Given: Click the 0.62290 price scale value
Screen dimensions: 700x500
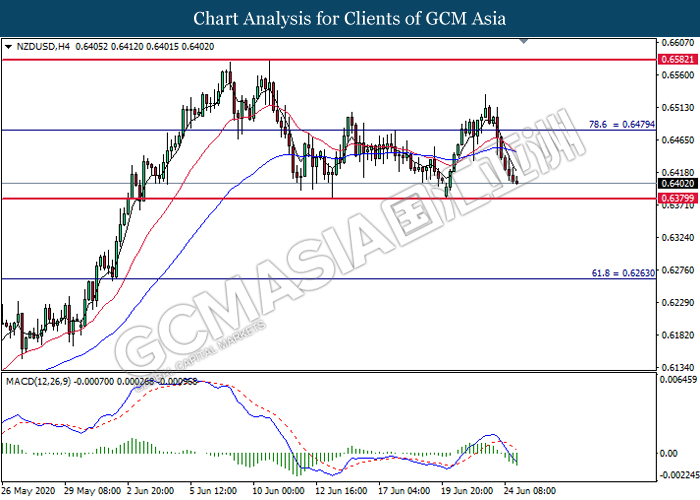Looking at the screenshot, I should (678, 303).
